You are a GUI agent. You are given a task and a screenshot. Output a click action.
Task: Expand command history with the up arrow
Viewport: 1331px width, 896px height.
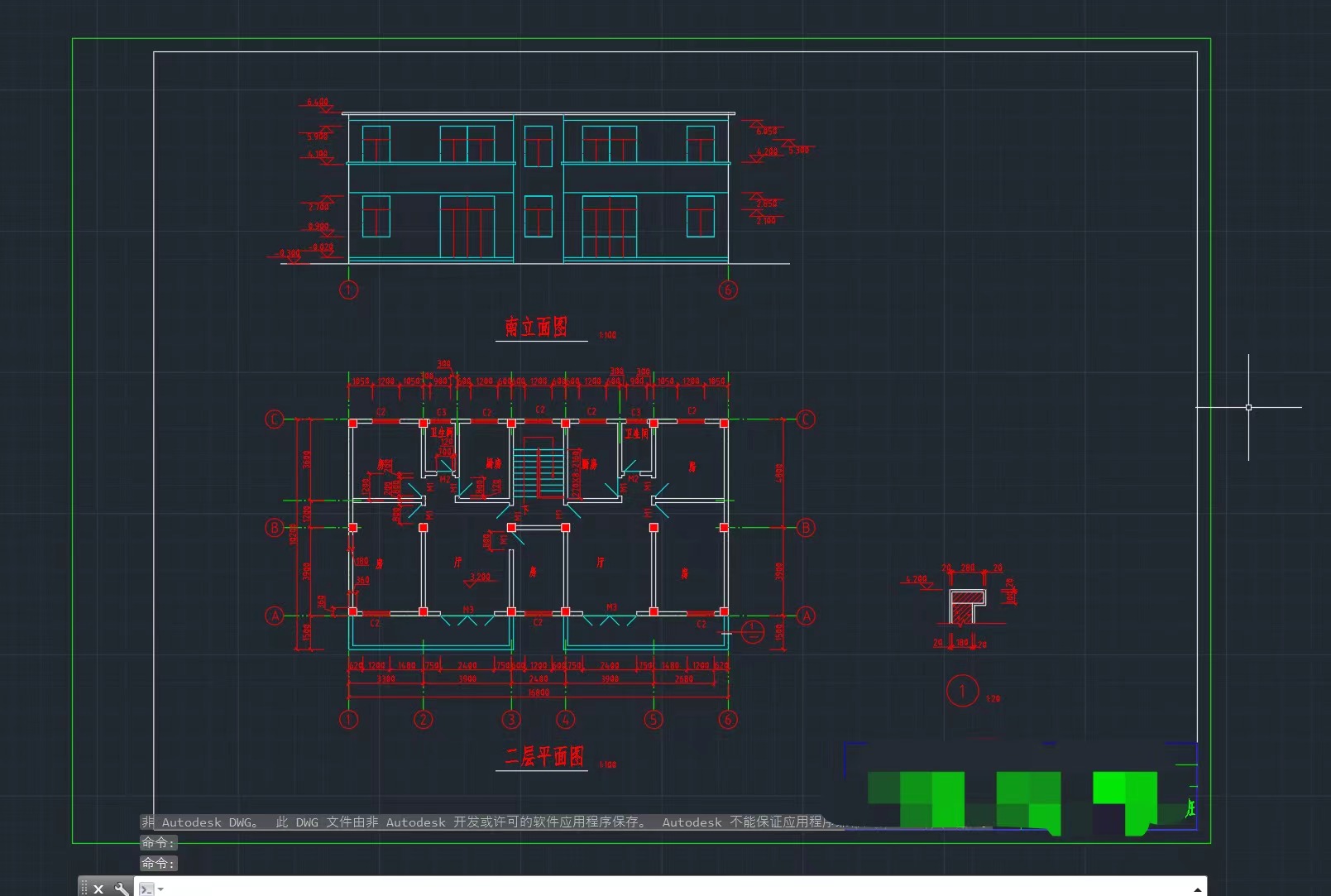(1197, 889)
